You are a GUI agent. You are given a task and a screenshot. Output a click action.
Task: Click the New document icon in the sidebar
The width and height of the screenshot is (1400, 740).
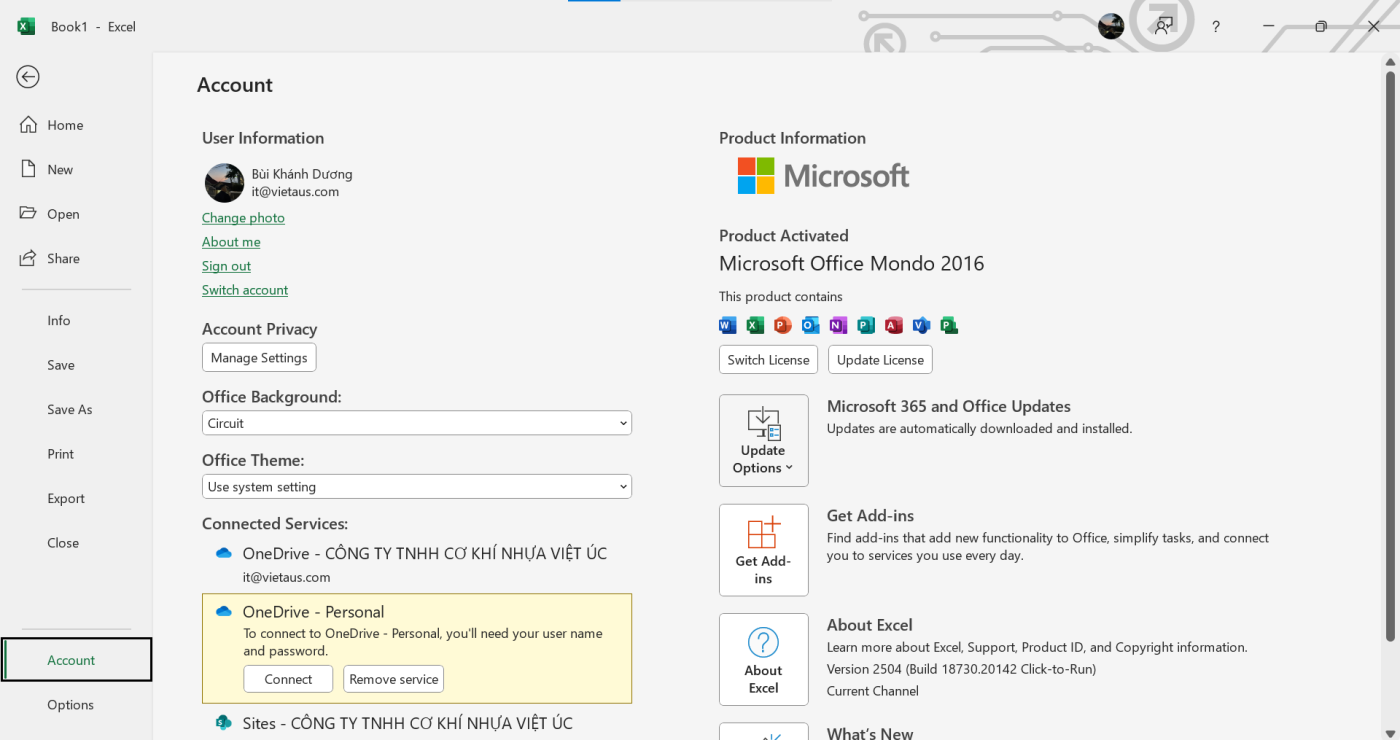(x=28, y=169)
